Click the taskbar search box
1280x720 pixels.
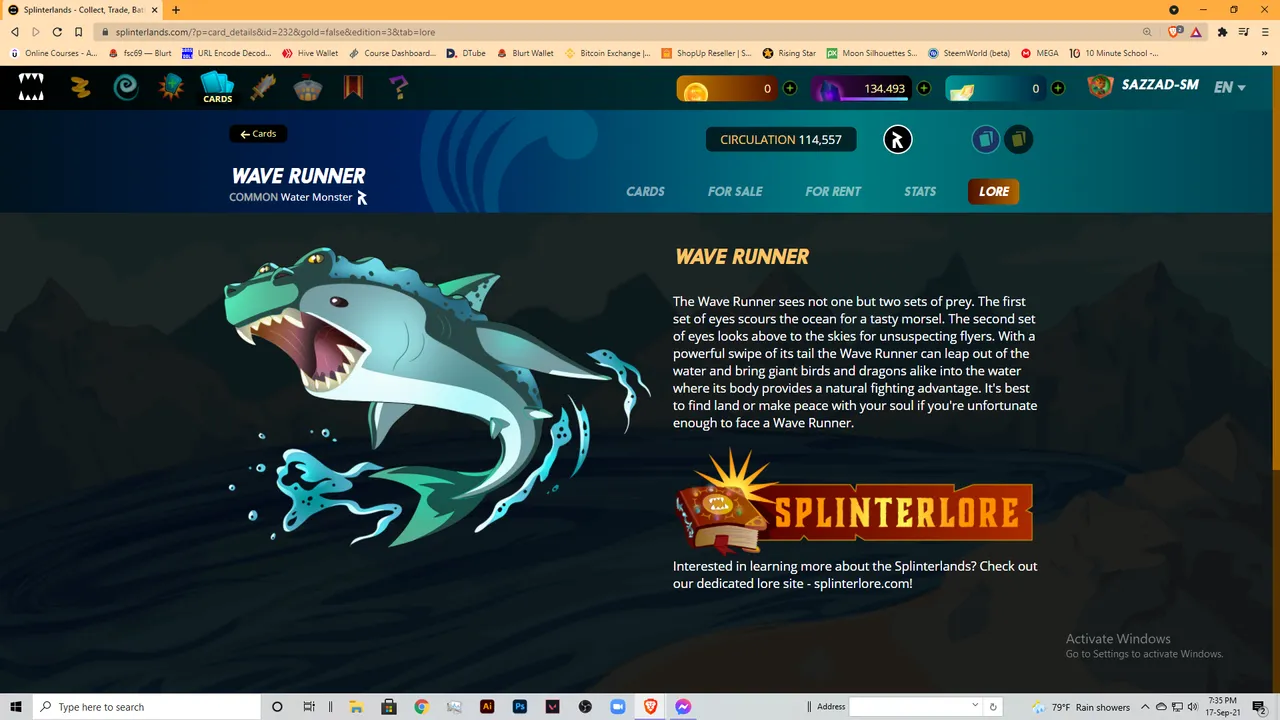[x=146, y=707]
